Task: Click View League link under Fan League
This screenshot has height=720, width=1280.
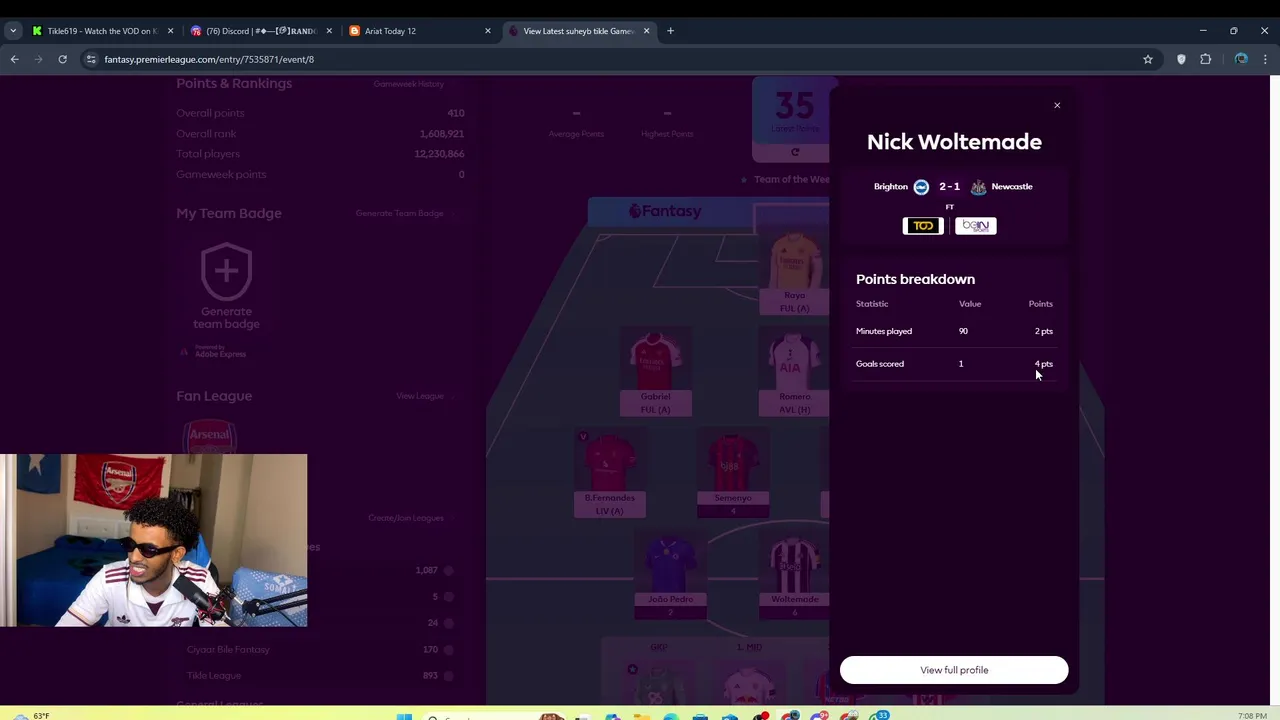Action: click(x=420, y=396)
